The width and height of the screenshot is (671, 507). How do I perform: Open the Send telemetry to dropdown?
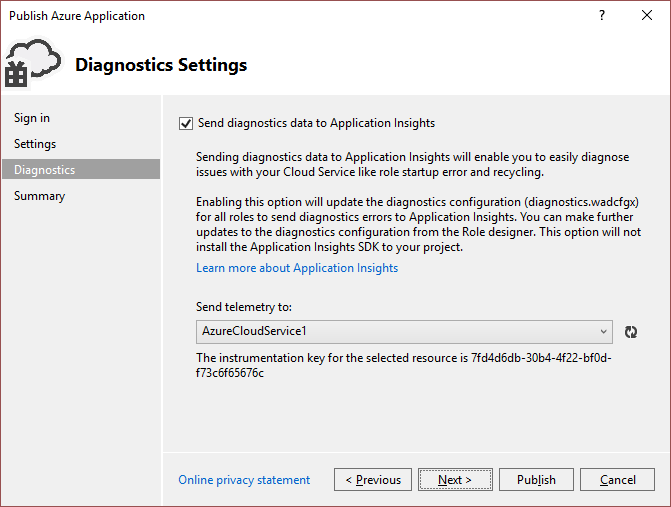tap(404, 332)
